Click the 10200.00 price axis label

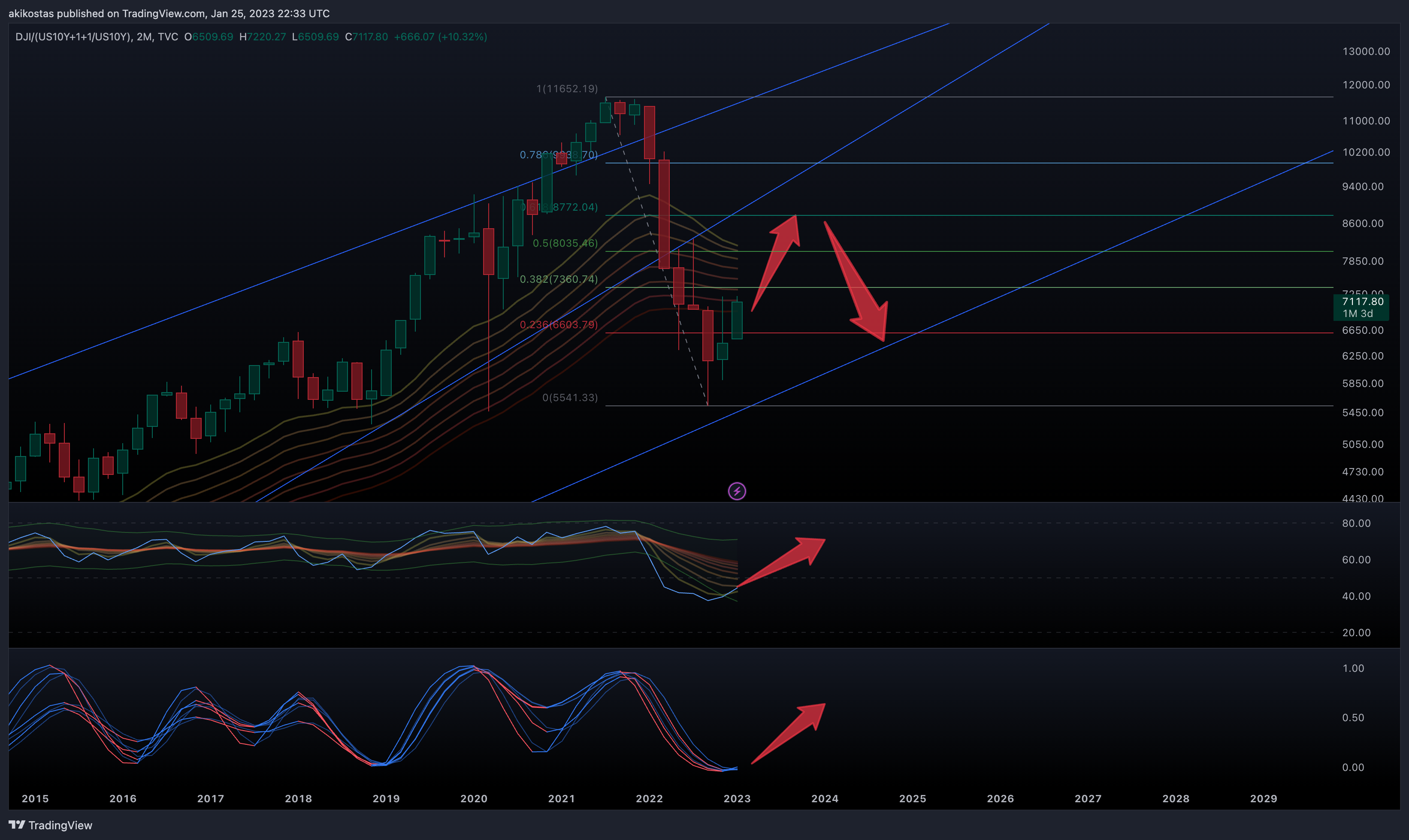point(1366,152)
